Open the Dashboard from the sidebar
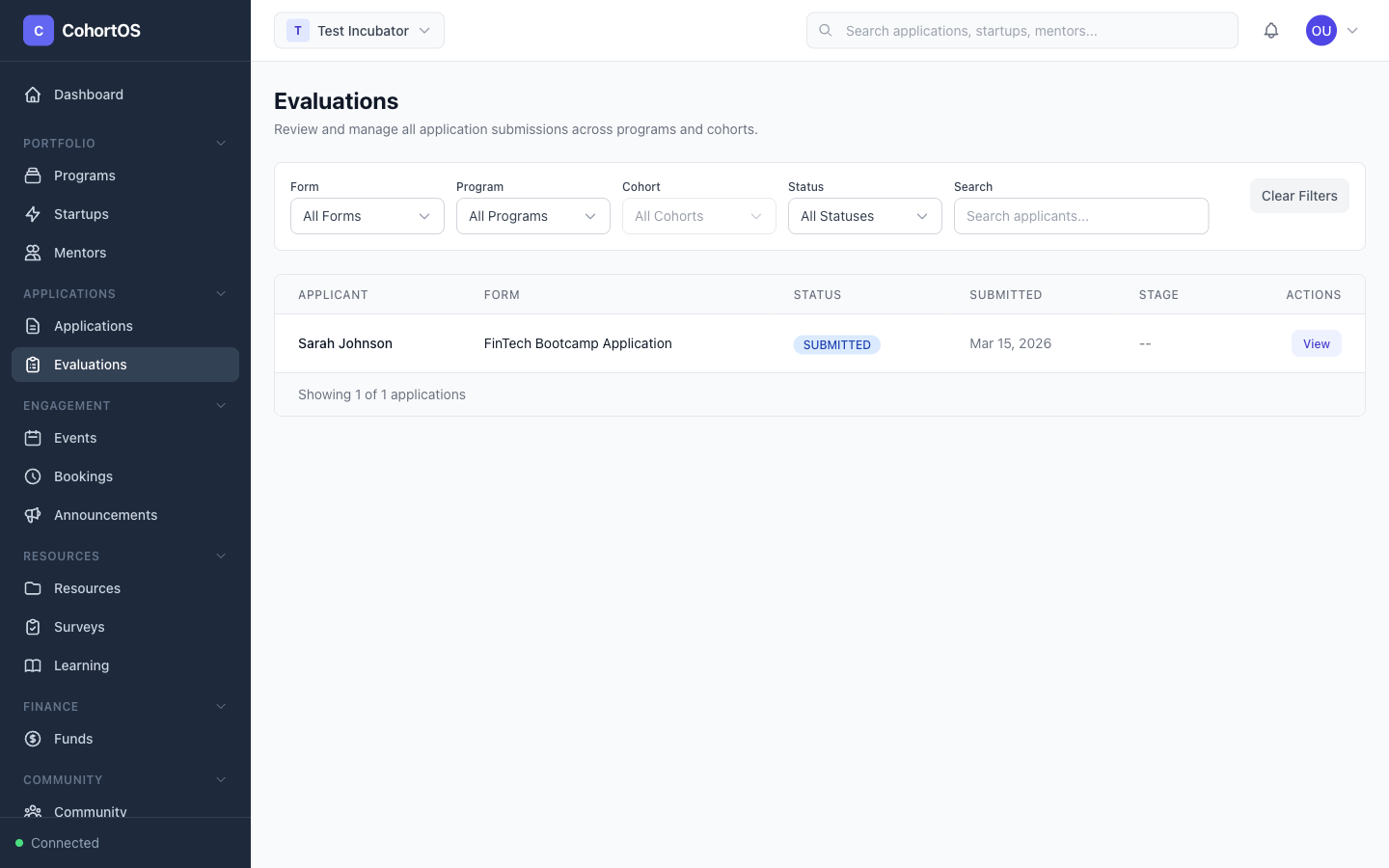Viewport: 1389px width, 868px height. point(88,95)
